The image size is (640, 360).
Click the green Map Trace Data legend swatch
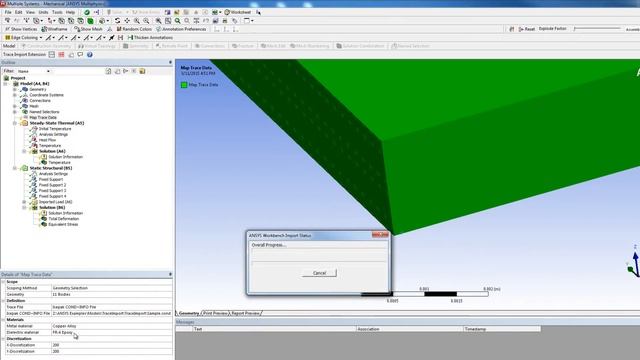[184, 85]
